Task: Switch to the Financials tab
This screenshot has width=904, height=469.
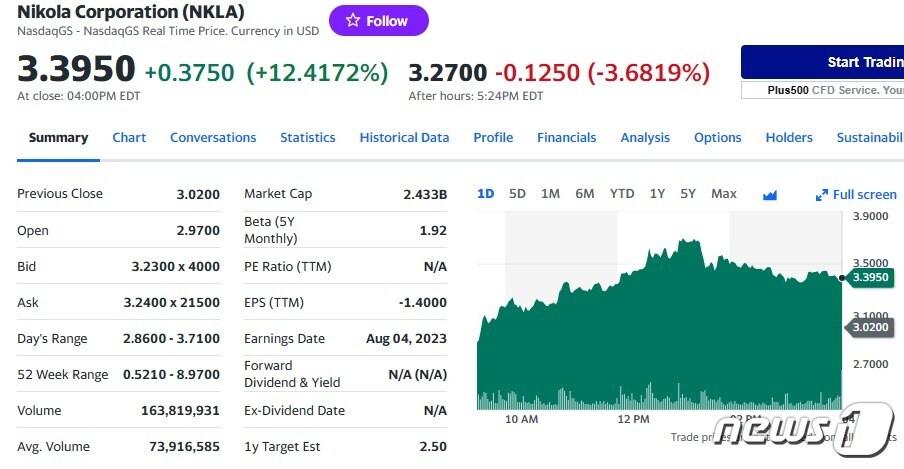Action: (x=566, y=138)
